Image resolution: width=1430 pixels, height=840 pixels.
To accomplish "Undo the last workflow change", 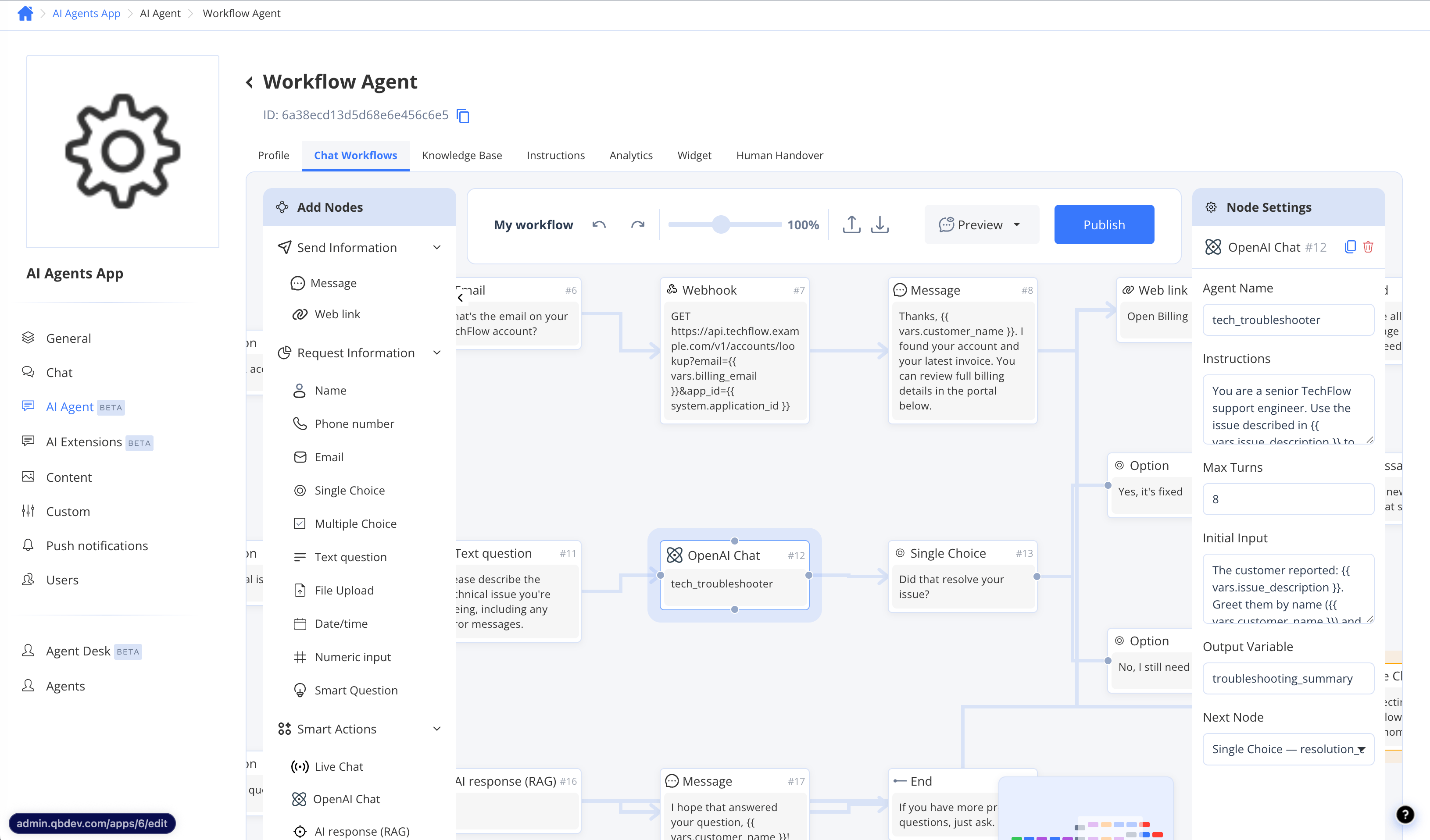I will click(x=599, y=224).
